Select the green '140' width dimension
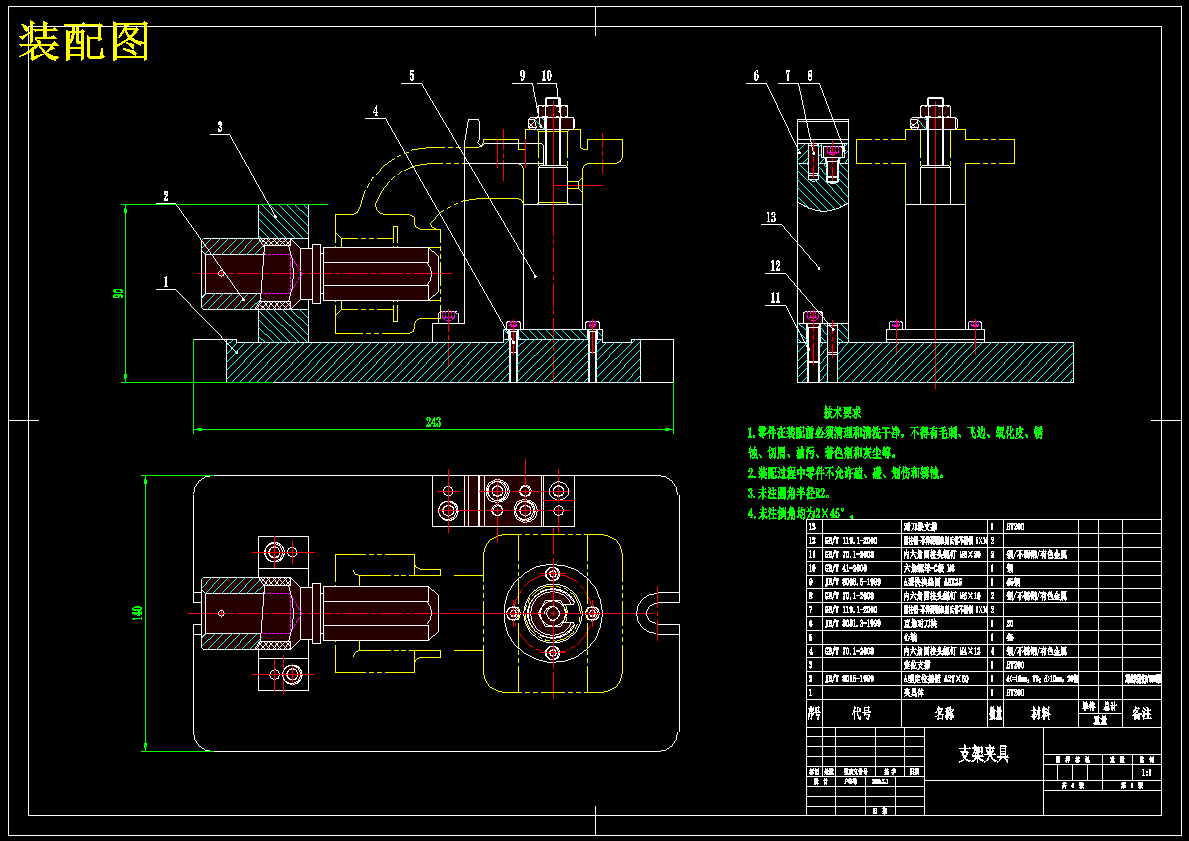 tap(138, 613)
